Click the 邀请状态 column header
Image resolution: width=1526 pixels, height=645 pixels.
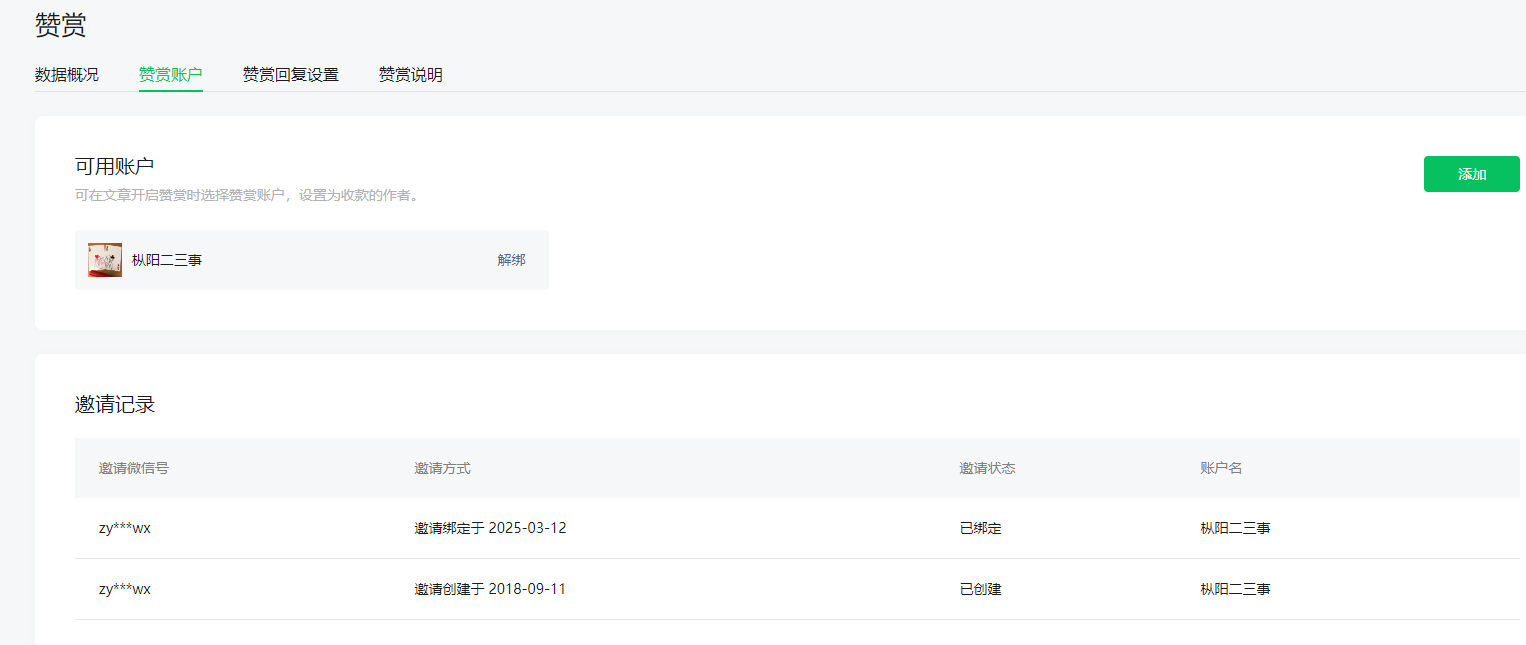[987, 468]
